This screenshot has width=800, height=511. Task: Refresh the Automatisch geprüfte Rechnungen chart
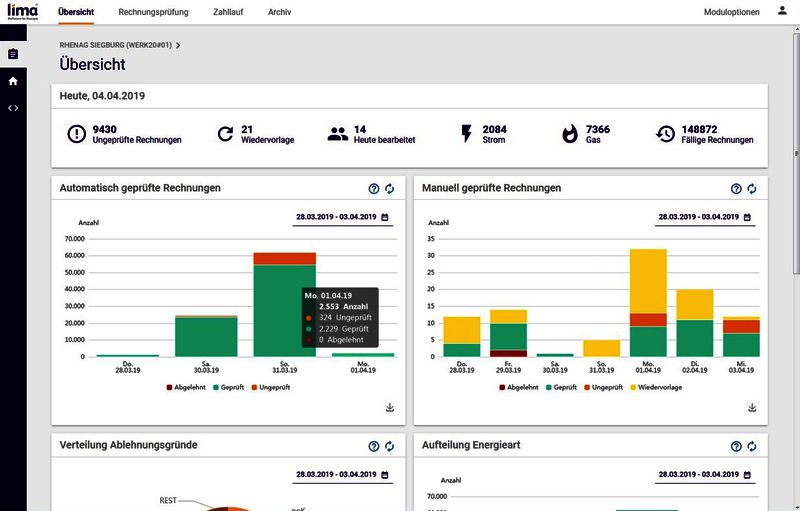pos(390,188)
